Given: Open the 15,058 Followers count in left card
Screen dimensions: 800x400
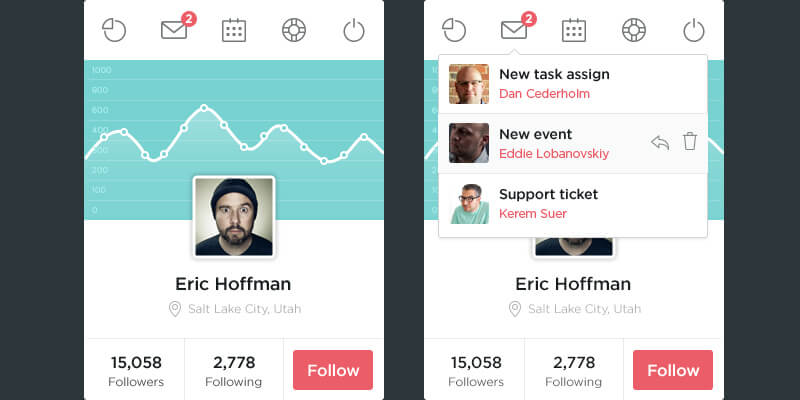Looking at the screenshot, I should tap(136, 370).
